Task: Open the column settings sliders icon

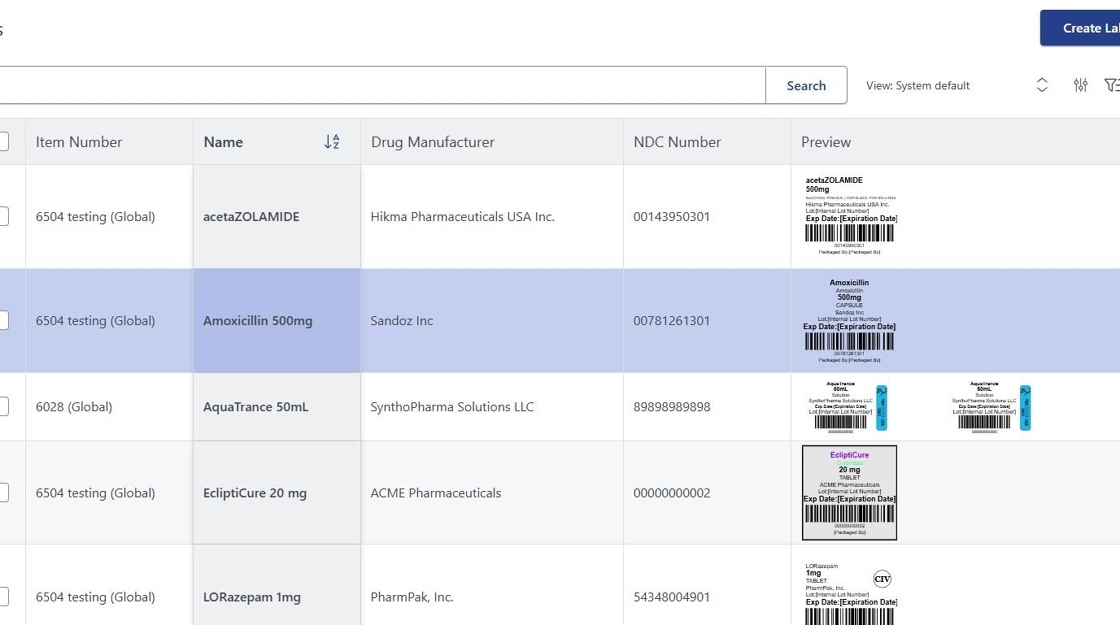Action: [x=1080, y=85]
